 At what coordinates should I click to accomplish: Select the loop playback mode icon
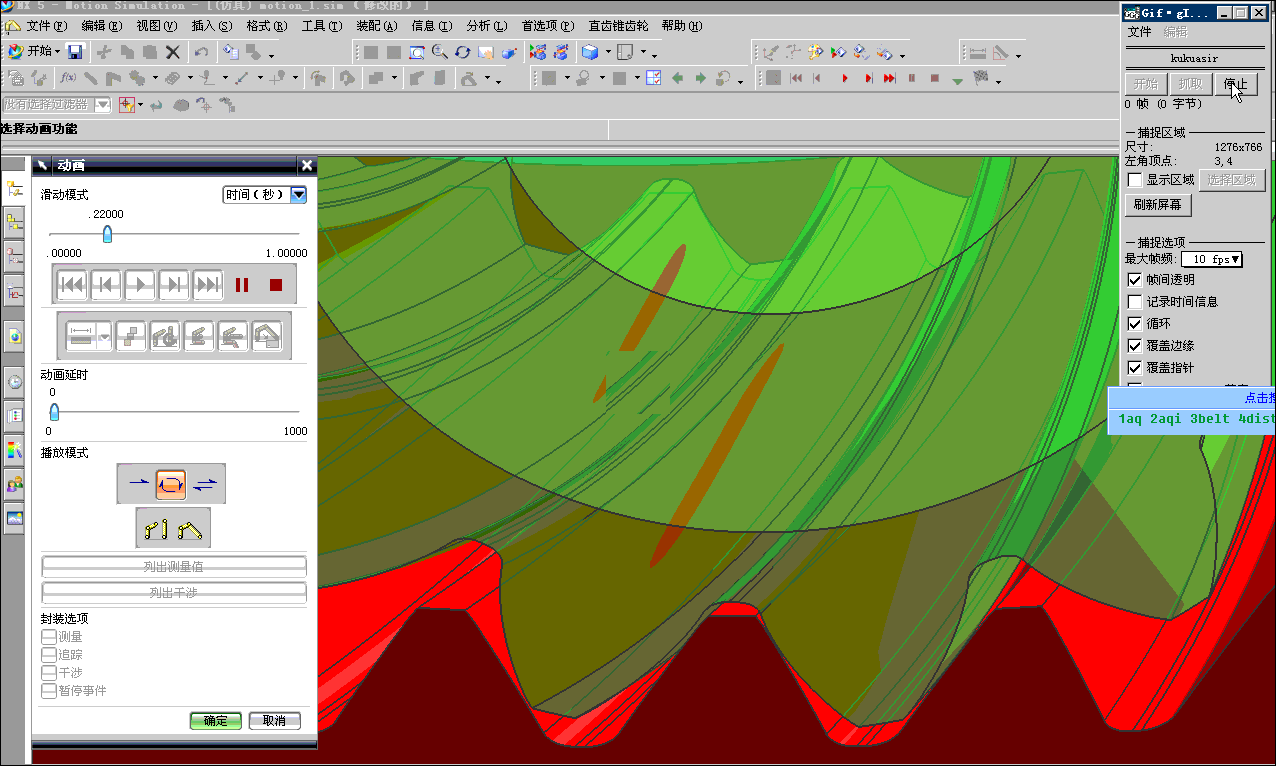coord(171,484)
